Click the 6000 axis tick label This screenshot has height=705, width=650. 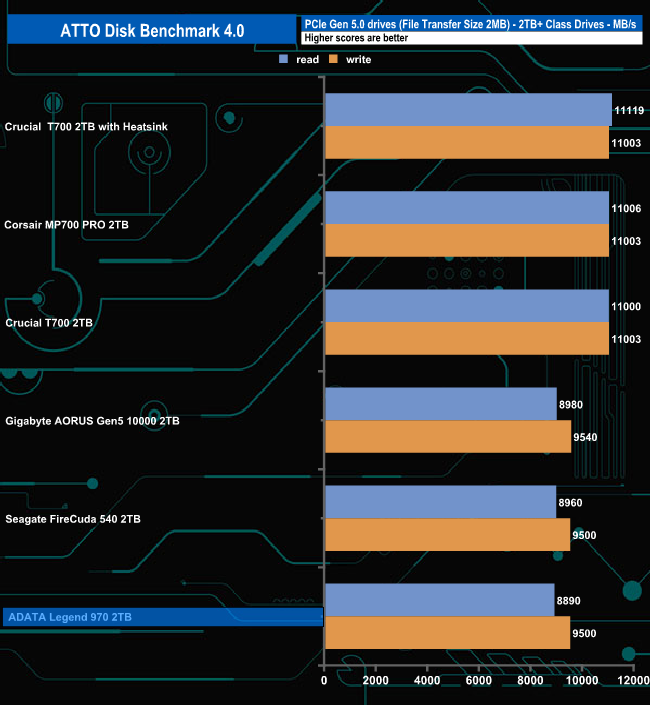click(479, 680)
